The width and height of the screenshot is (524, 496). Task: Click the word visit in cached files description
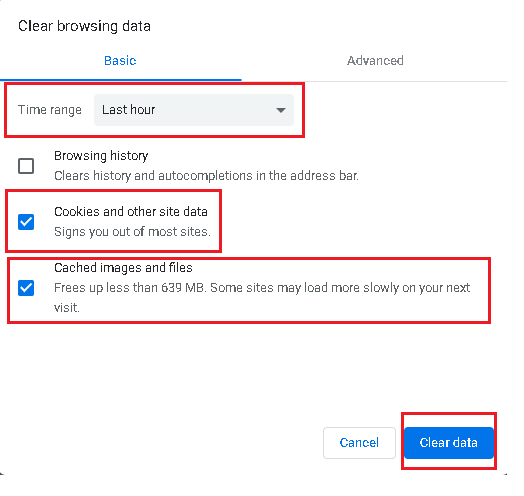point(67,308)
